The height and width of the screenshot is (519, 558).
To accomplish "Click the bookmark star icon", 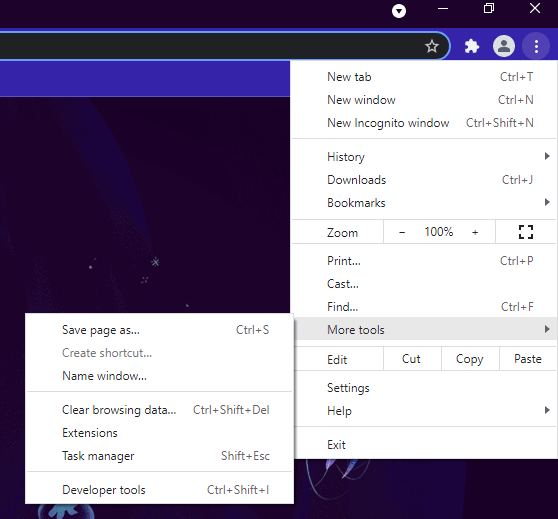I will pos(432,46).
